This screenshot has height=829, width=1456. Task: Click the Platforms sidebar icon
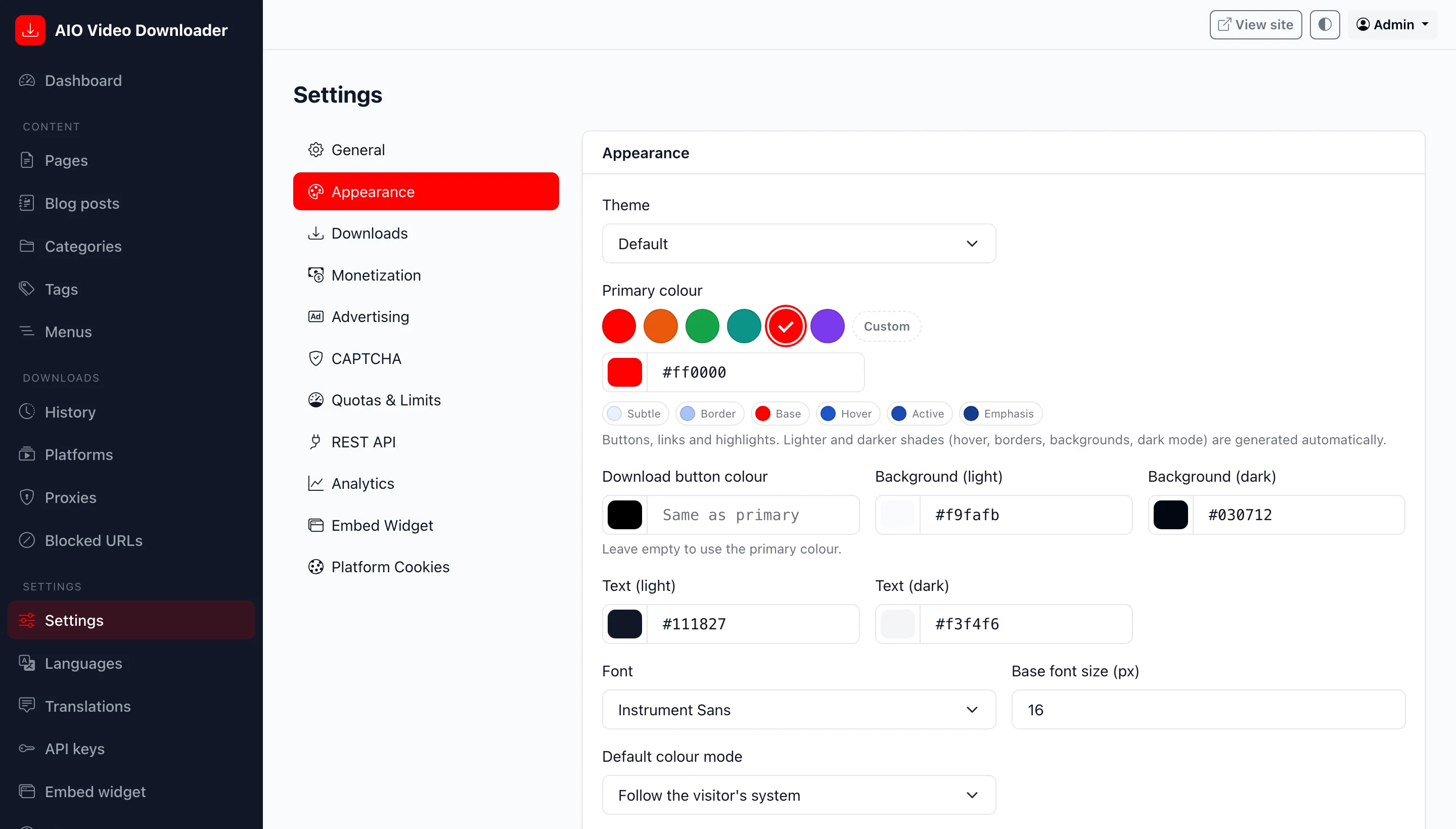pos(27,454)
